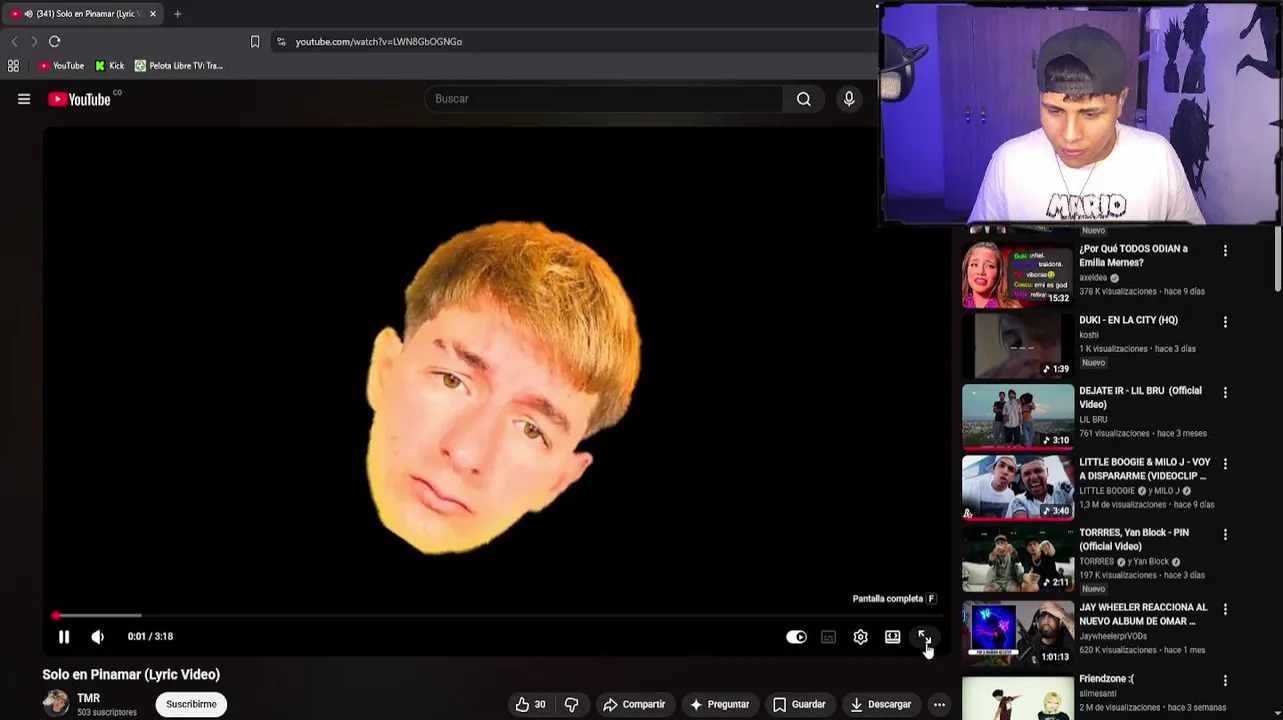
Task: Click the search magnifier button
Action: tap(803, 99)
